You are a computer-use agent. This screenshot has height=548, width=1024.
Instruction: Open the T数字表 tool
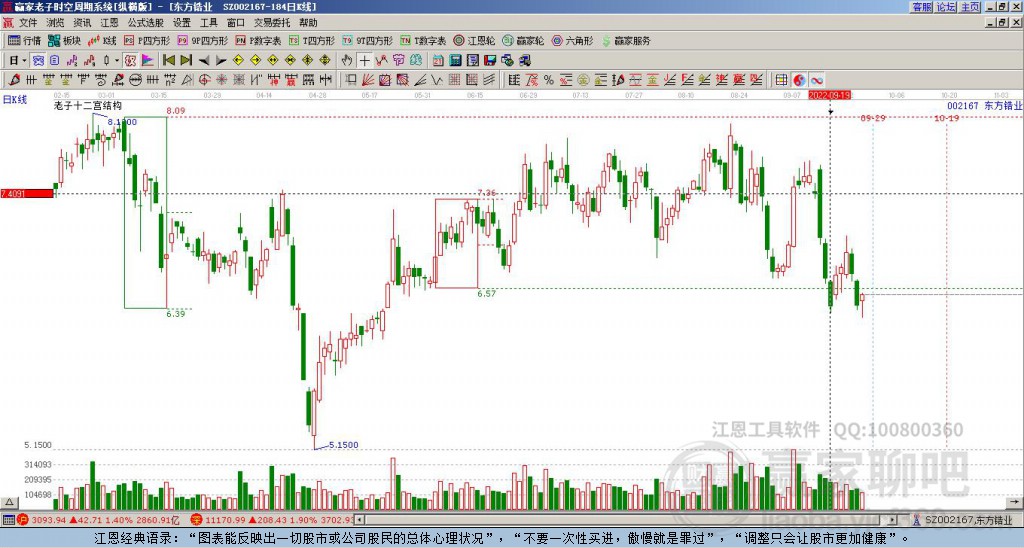(x=423, y=40)
